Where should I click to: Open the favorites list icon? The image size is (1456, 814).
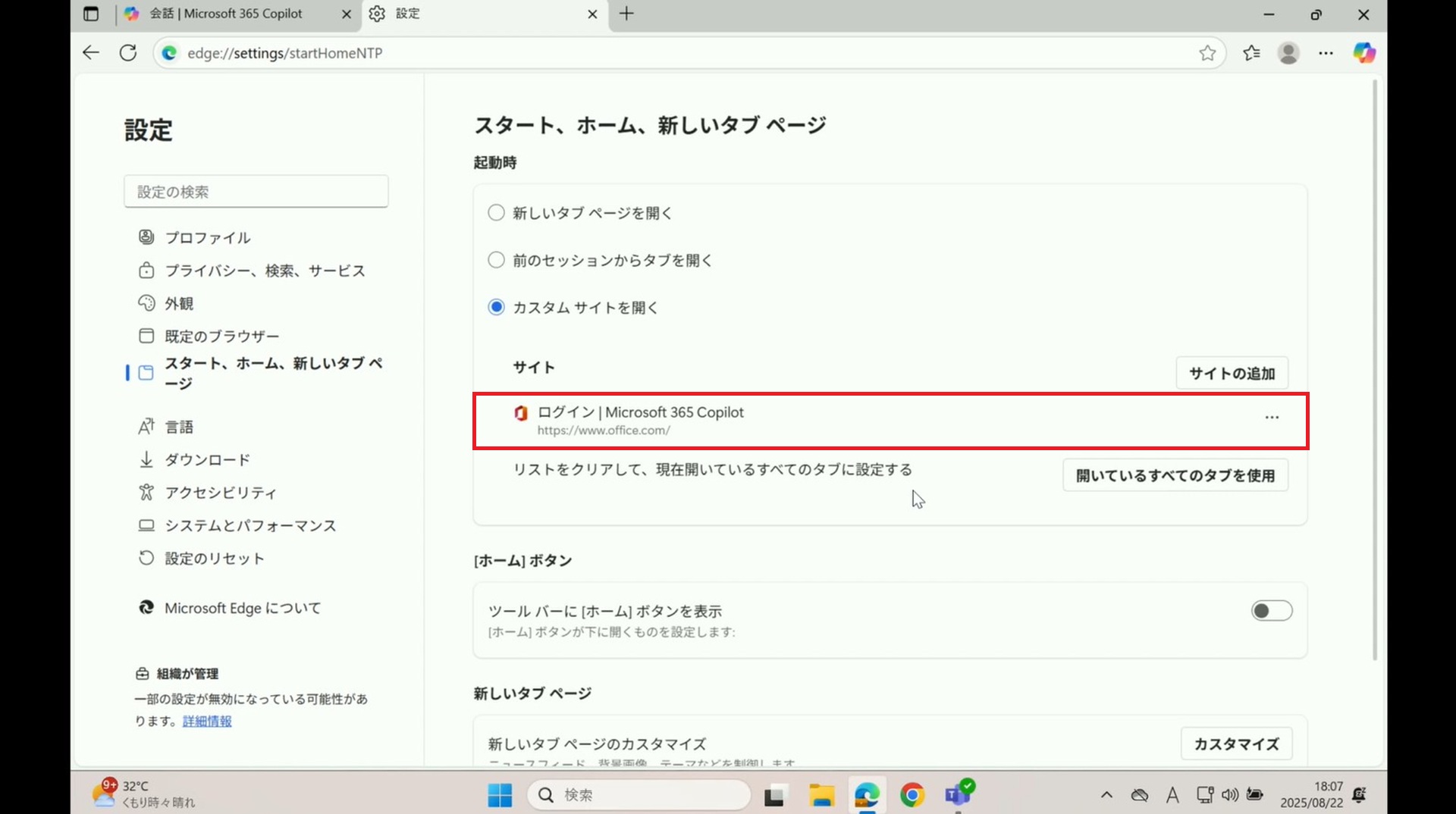click(1251, 53)
